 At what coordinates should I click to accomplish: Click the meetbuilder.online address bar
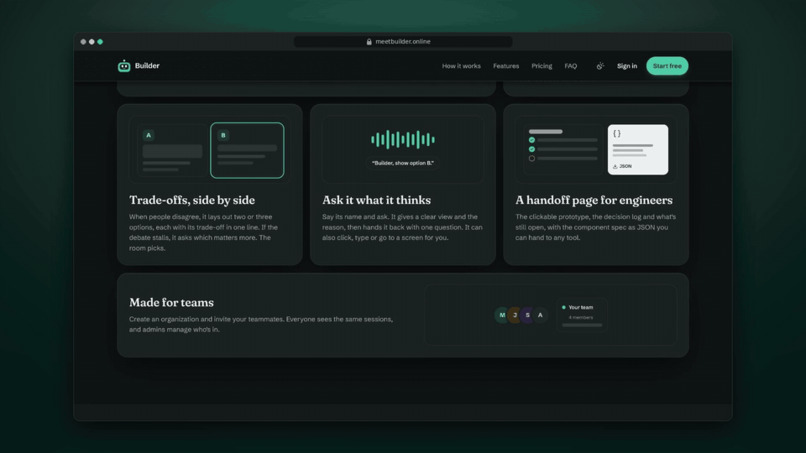pos(402,42)
